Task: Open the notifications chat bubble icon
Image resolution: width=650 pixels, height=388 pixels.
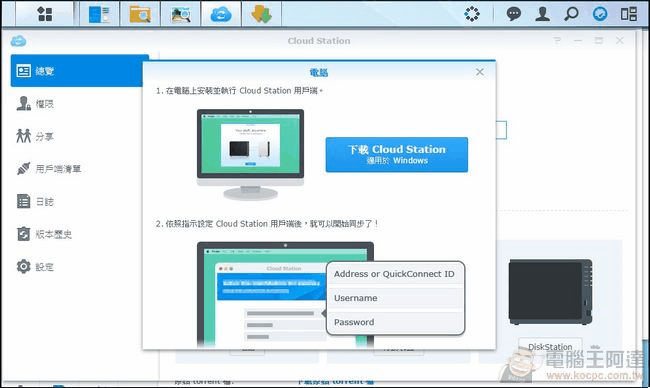Action: pos(514,14)
